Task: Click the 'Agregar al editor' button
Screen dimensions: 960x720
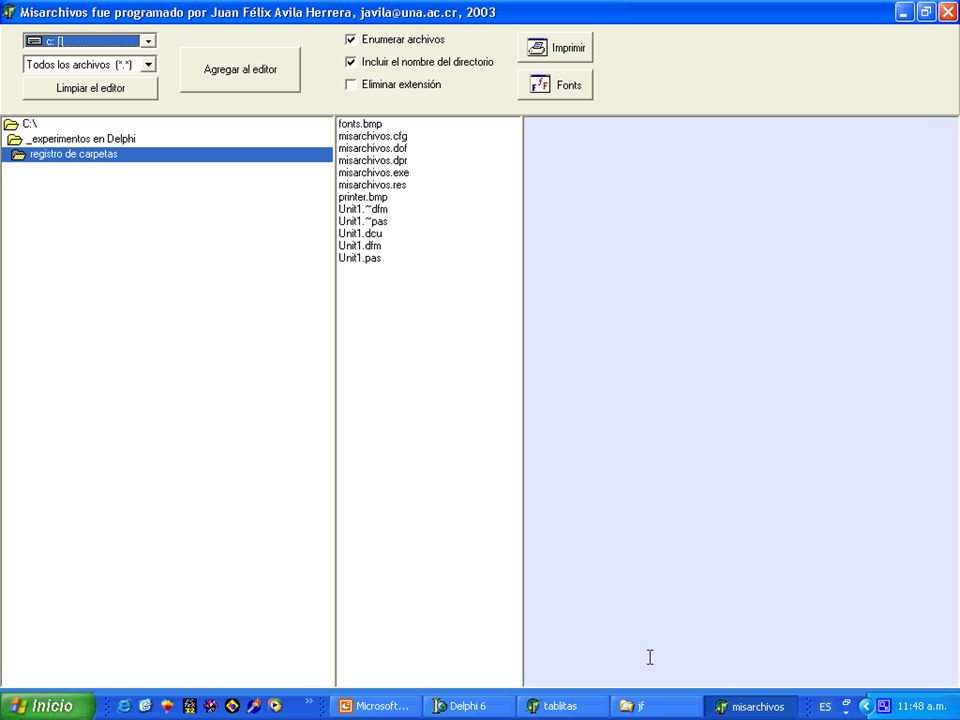Action: tap(240, 70)
